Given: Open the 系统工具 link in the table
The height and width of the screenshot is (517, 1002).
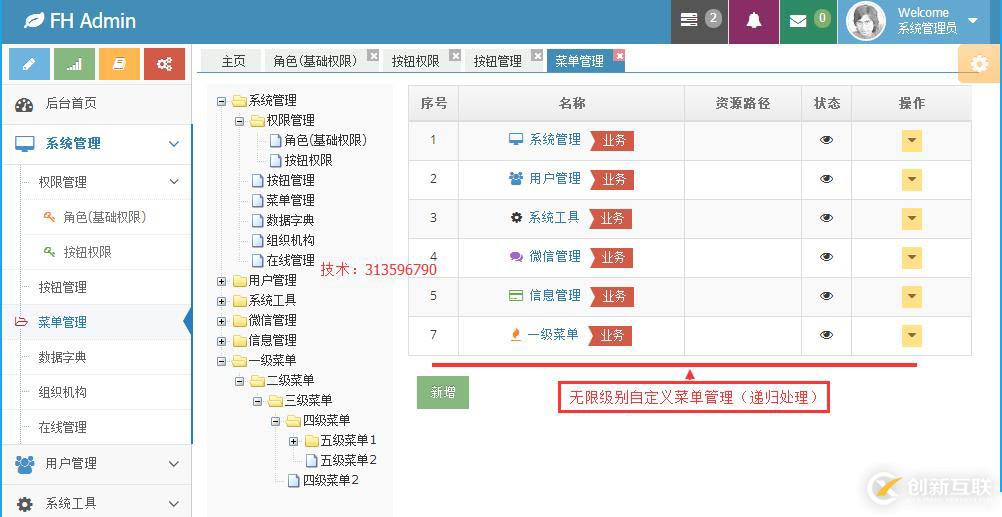Looking at the screenshot, I should pos(554,218).
